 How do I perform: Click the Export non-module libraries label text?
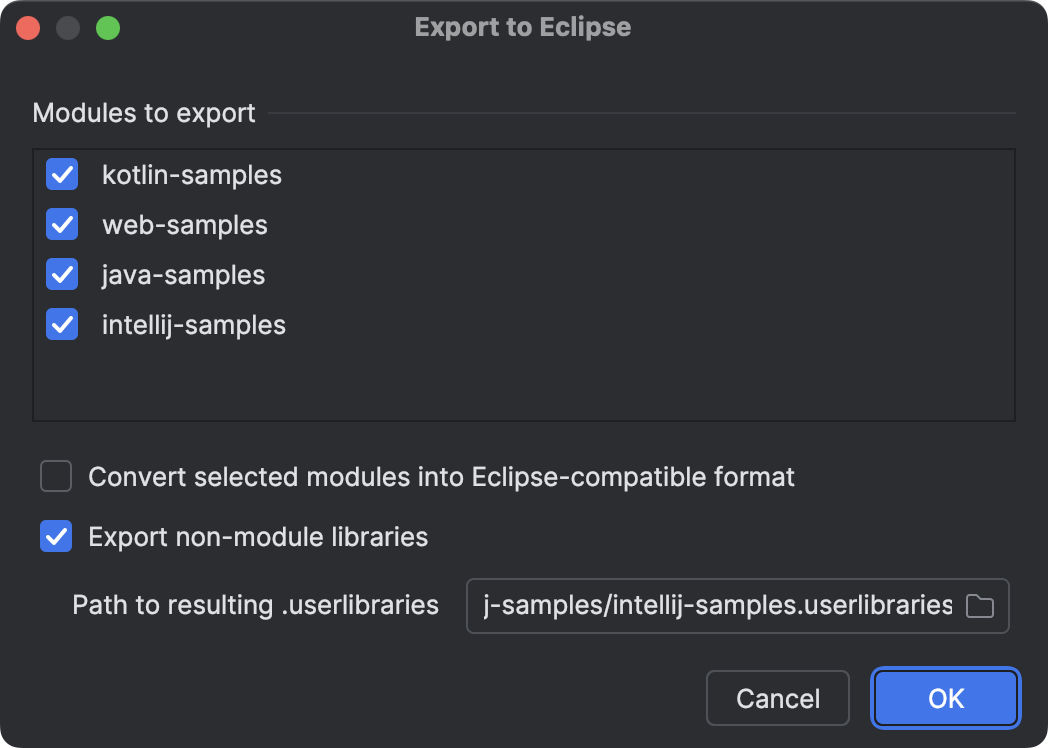pos(258,537)
